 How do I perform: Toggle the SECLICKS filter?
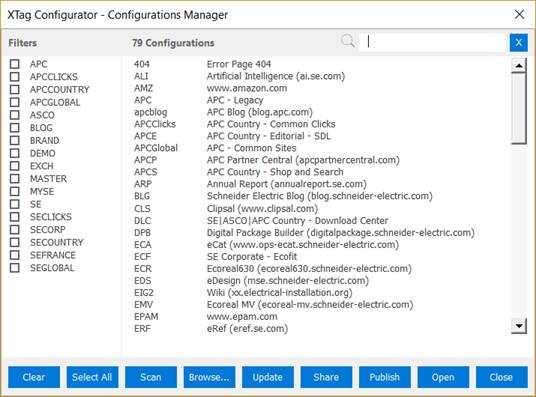15,217
